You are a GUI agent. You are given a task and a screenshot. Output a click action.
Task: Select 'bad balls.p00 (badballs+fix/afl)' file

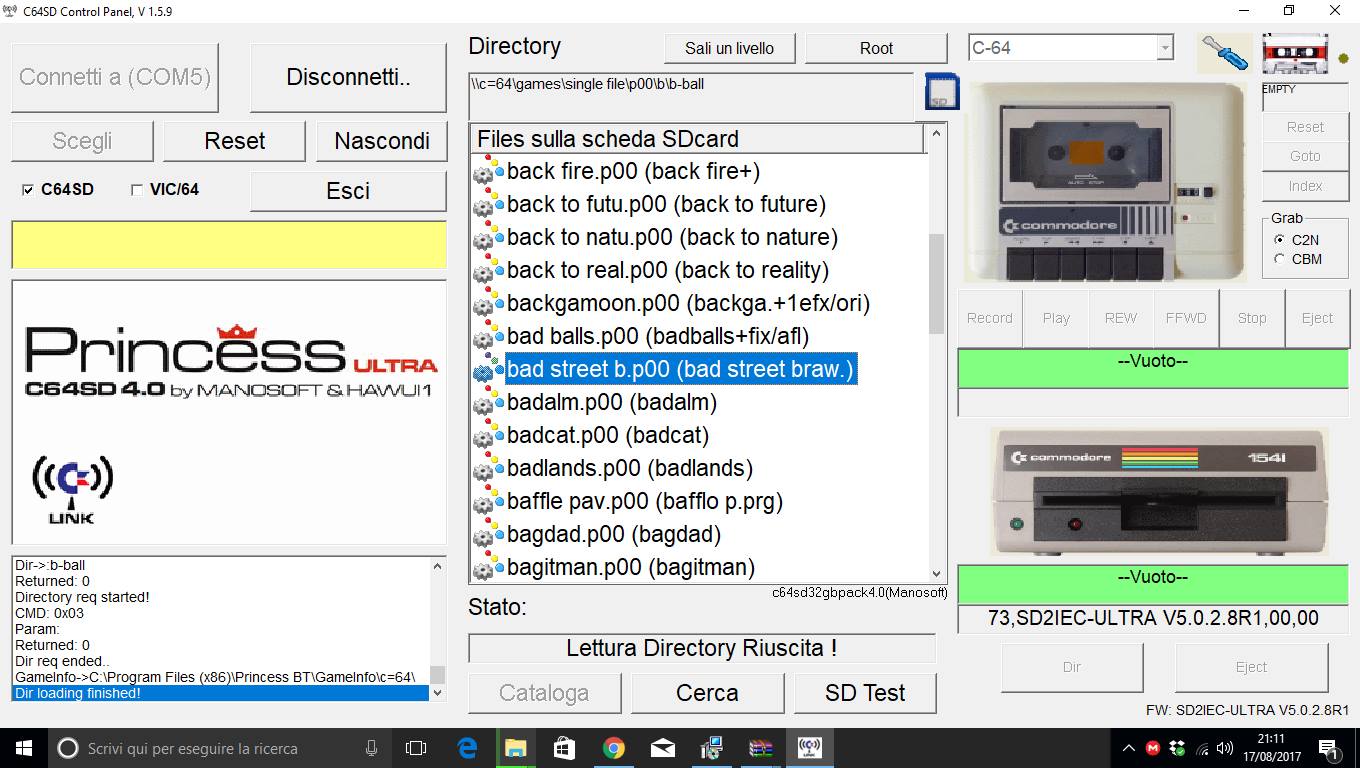[x=658, y=337]
